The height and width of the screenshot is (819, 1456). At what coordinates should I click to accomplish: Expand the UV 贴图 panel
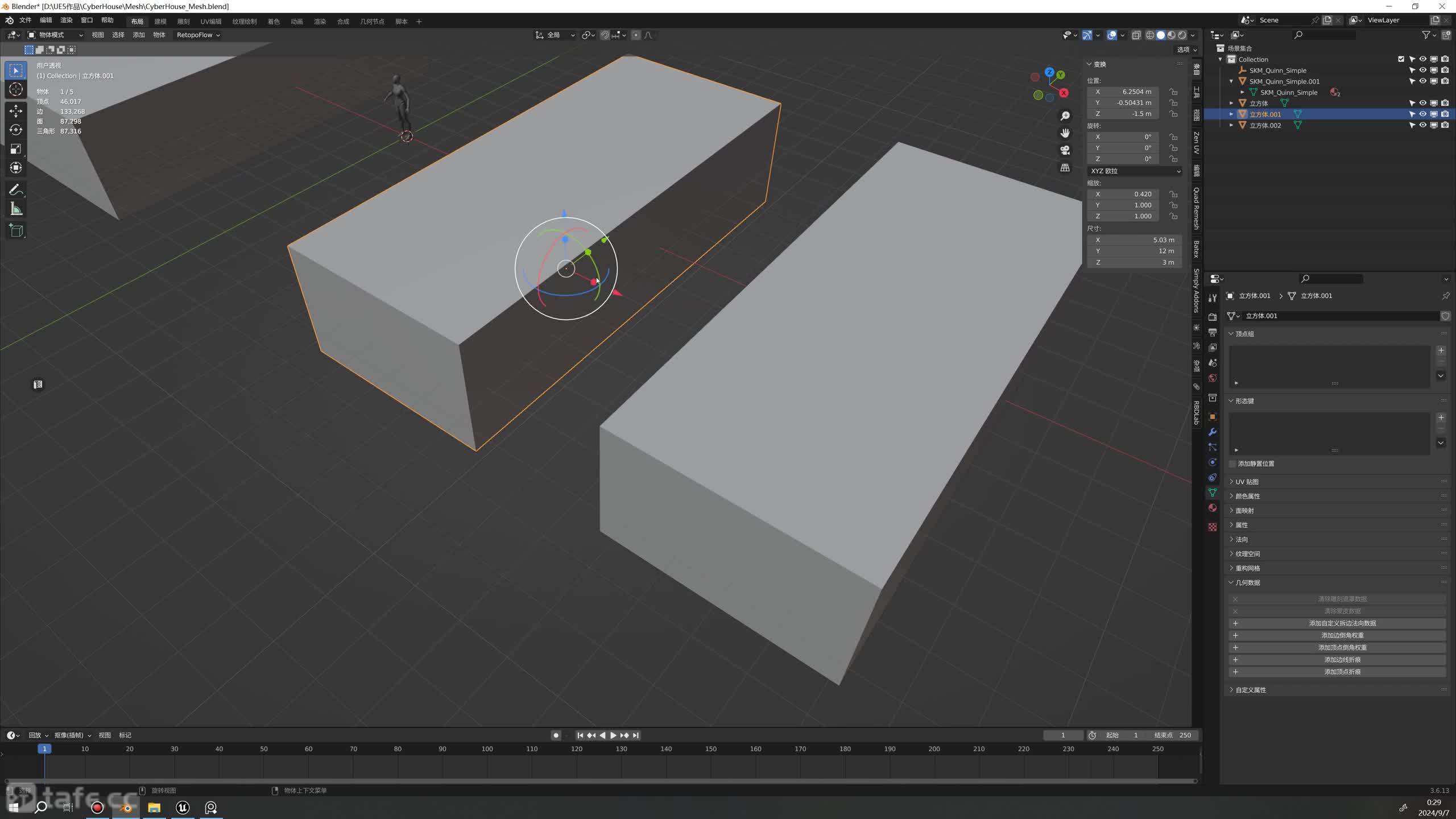1246,482
